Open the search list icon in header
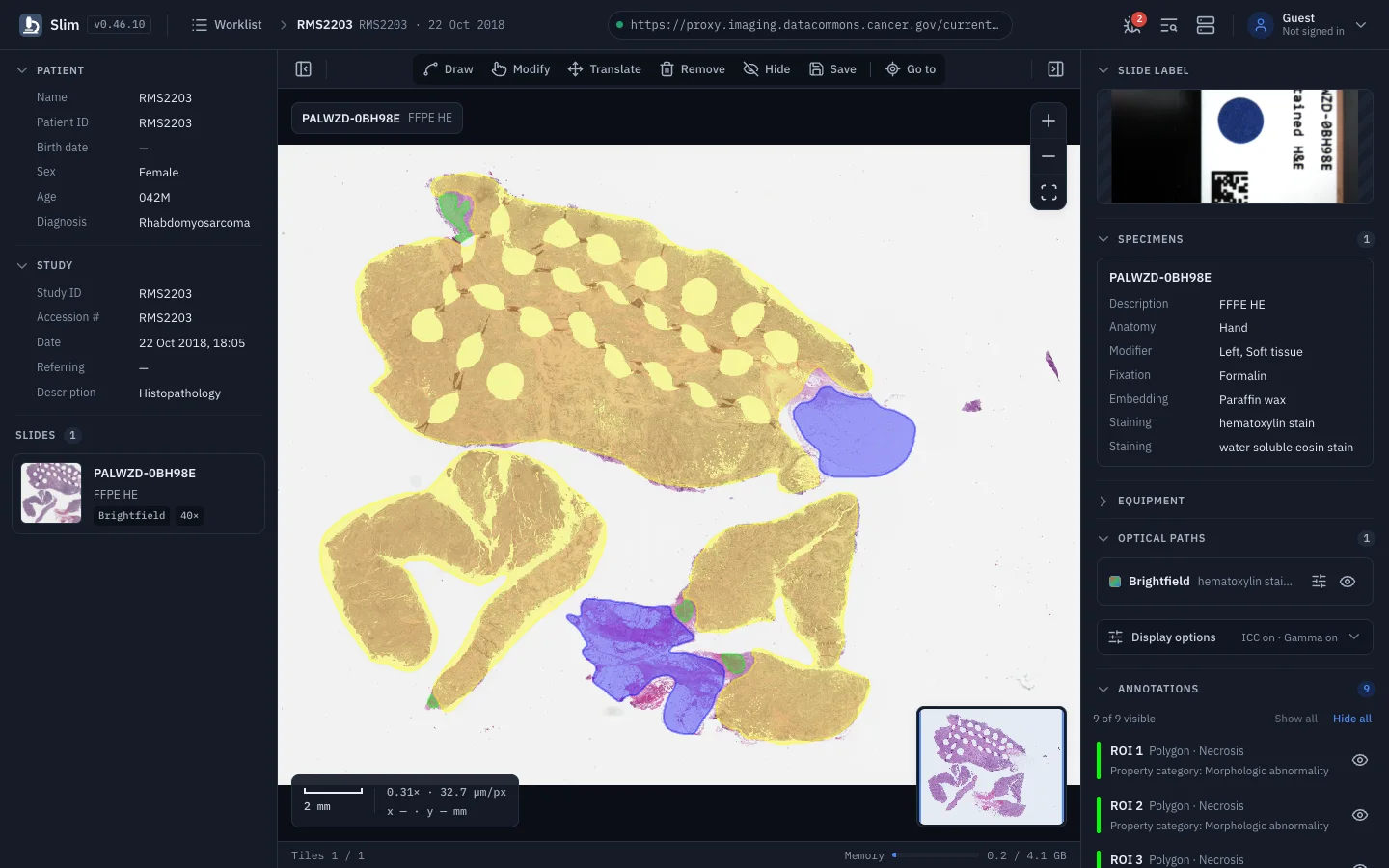The height and width of the screenshot is (868, 1389). pyautogui.click(x=1169, y=25)
